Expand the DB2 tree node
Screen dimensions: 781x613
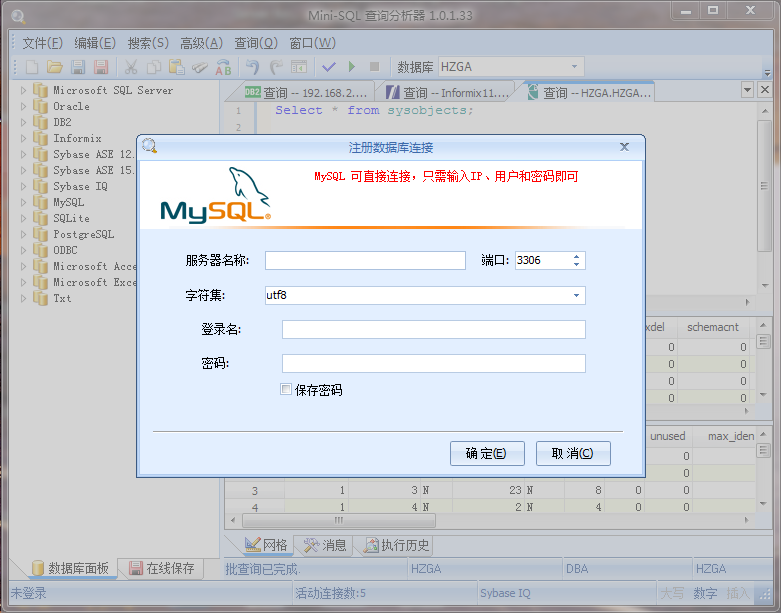23,122
